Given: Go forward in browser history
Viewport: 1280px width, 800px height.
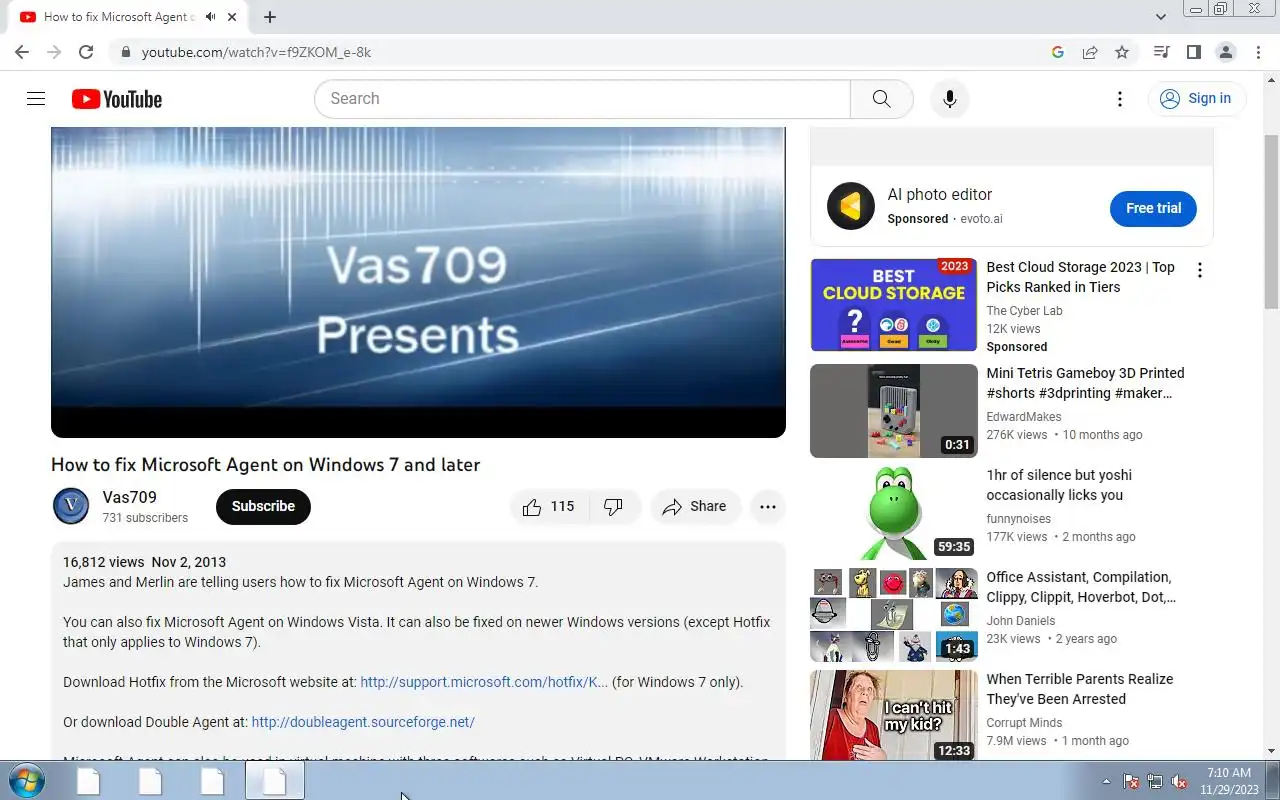Looking at the screenshot, I should 54,52.
